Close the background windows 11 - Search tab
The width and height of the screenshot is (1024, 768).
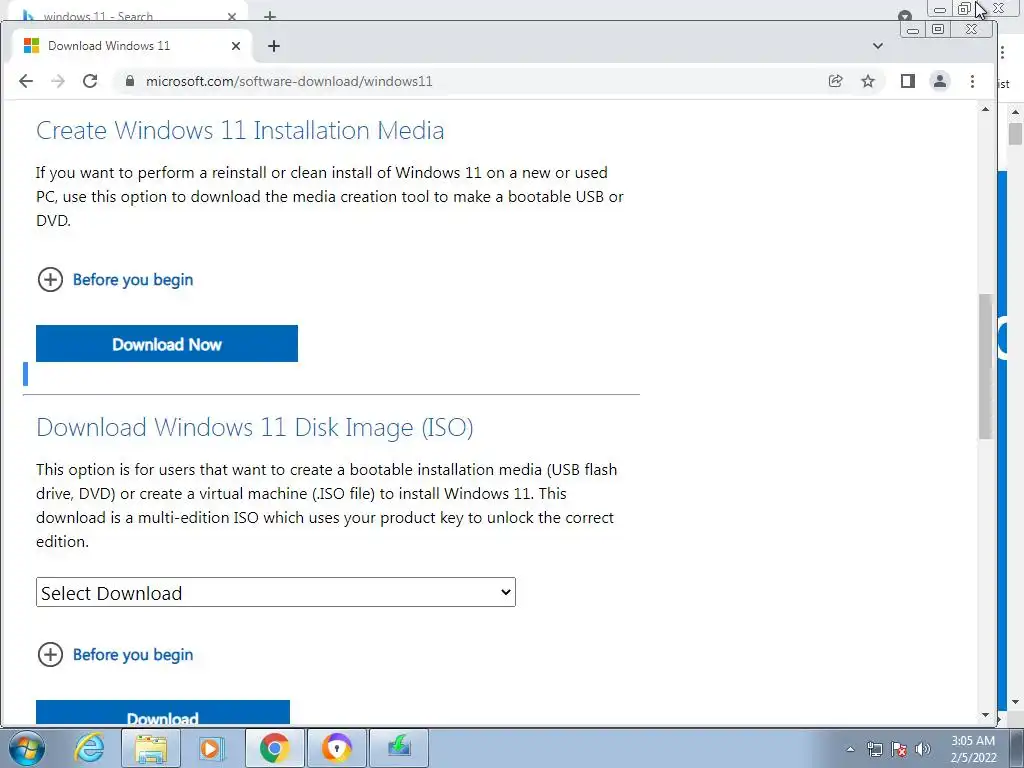click(232, 16)
